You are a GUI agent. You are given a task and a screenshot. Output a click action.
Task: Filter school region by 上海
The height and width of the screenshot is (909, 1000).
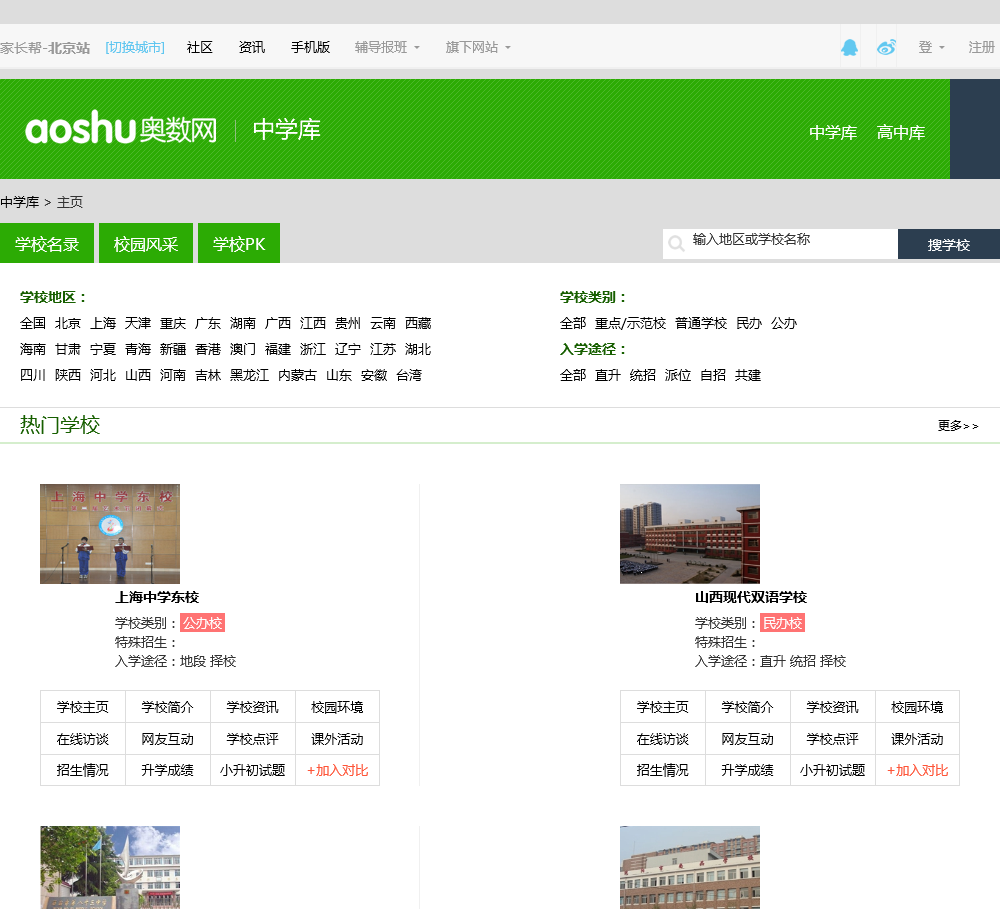click(x=103, y=323)
